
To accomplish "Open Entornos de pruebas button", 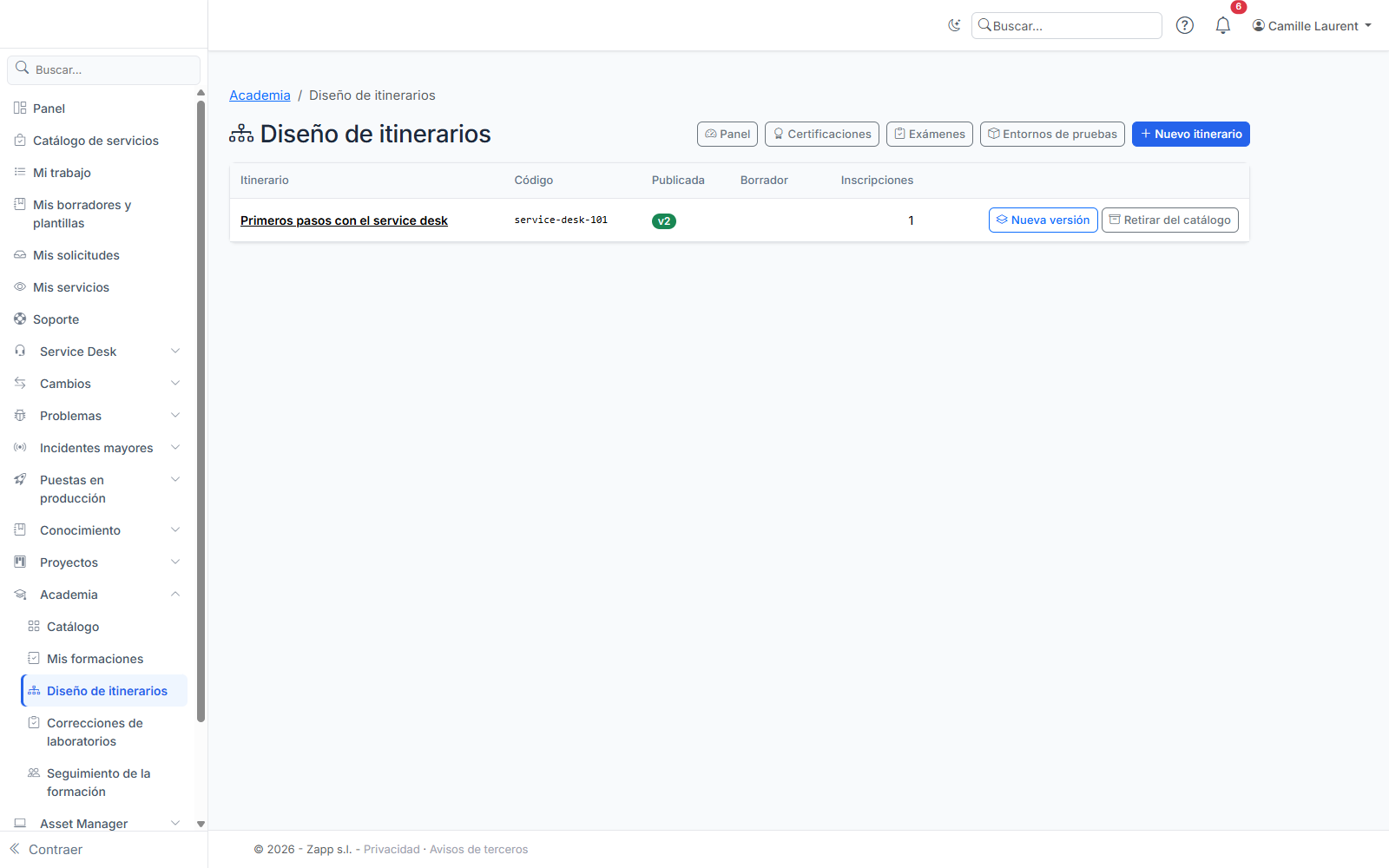I will pos(1052,134).
